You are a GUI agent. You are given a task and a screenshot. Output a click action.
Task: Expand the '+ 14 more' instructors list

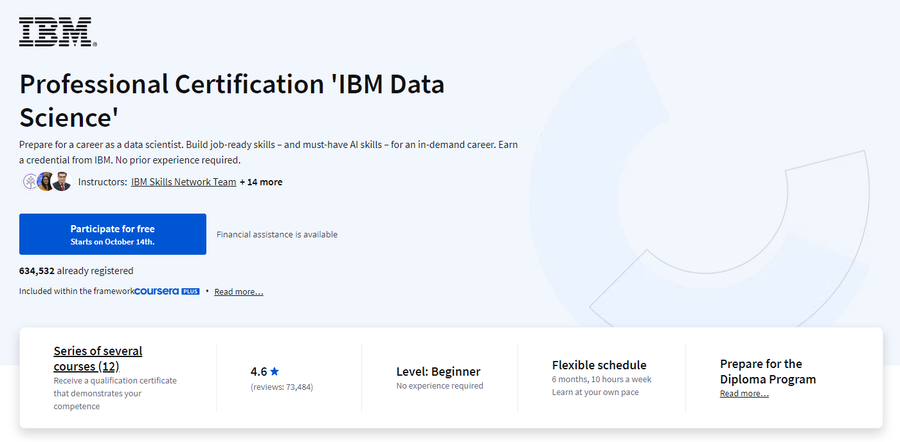[x=261, y=182]
